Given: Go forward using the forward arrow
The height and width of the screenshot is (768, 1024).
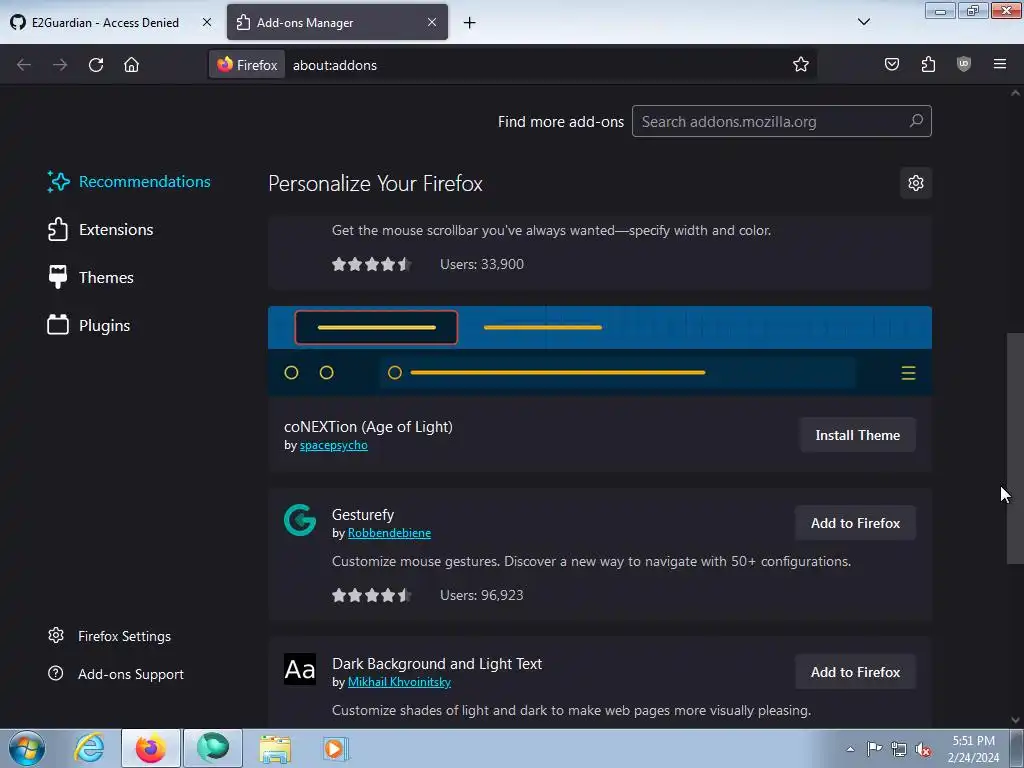Looking at the screenshot, I should (x=60, y=65).
